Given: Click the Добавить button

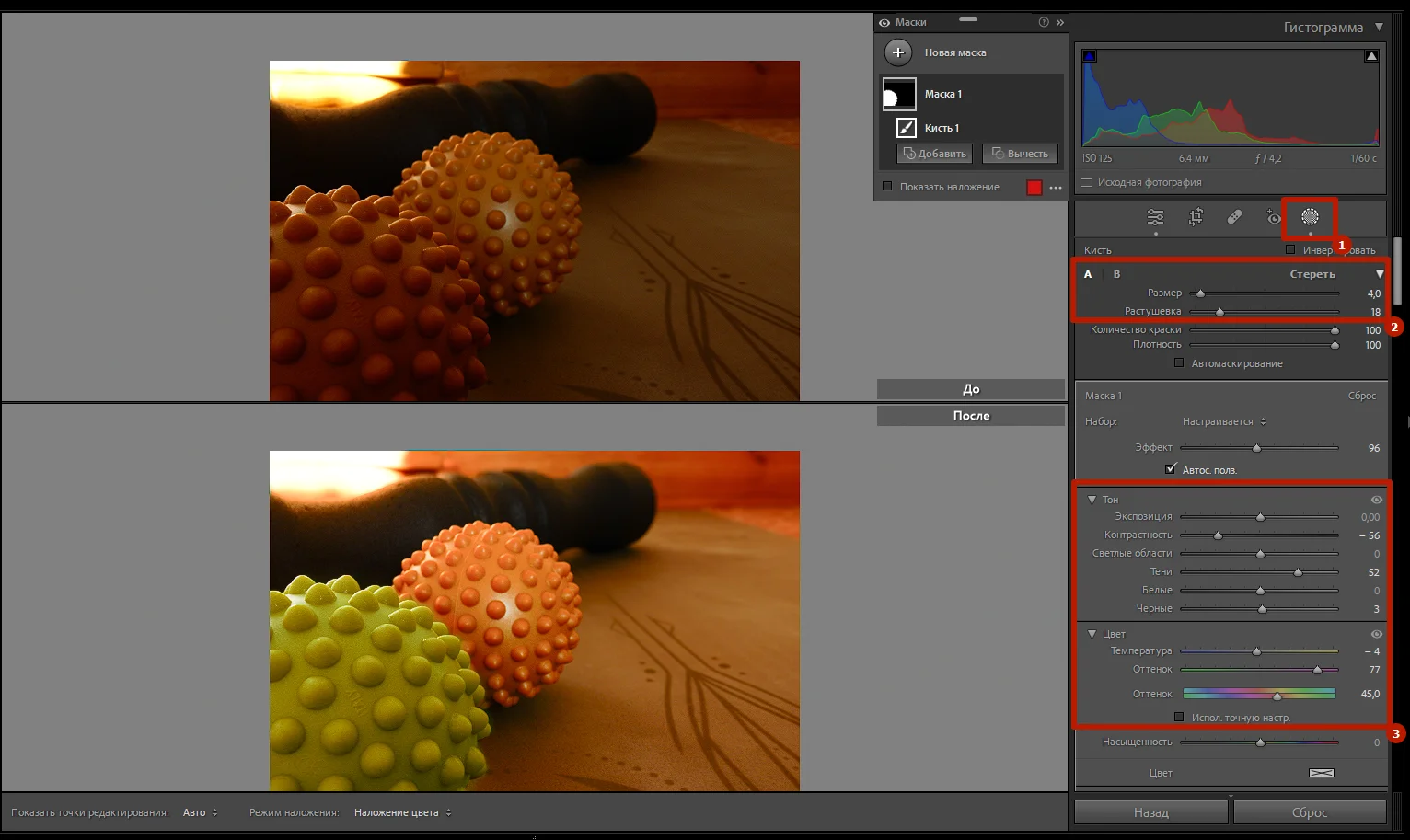Looking at the screenshot, I should point(934,154).
